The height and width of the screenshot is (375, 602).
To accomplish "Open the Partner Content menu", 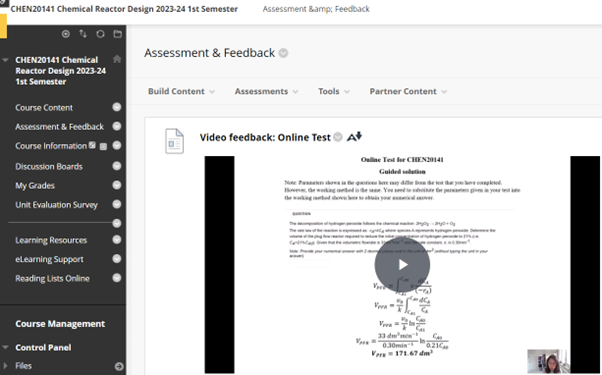I will (x=408, y=91).
